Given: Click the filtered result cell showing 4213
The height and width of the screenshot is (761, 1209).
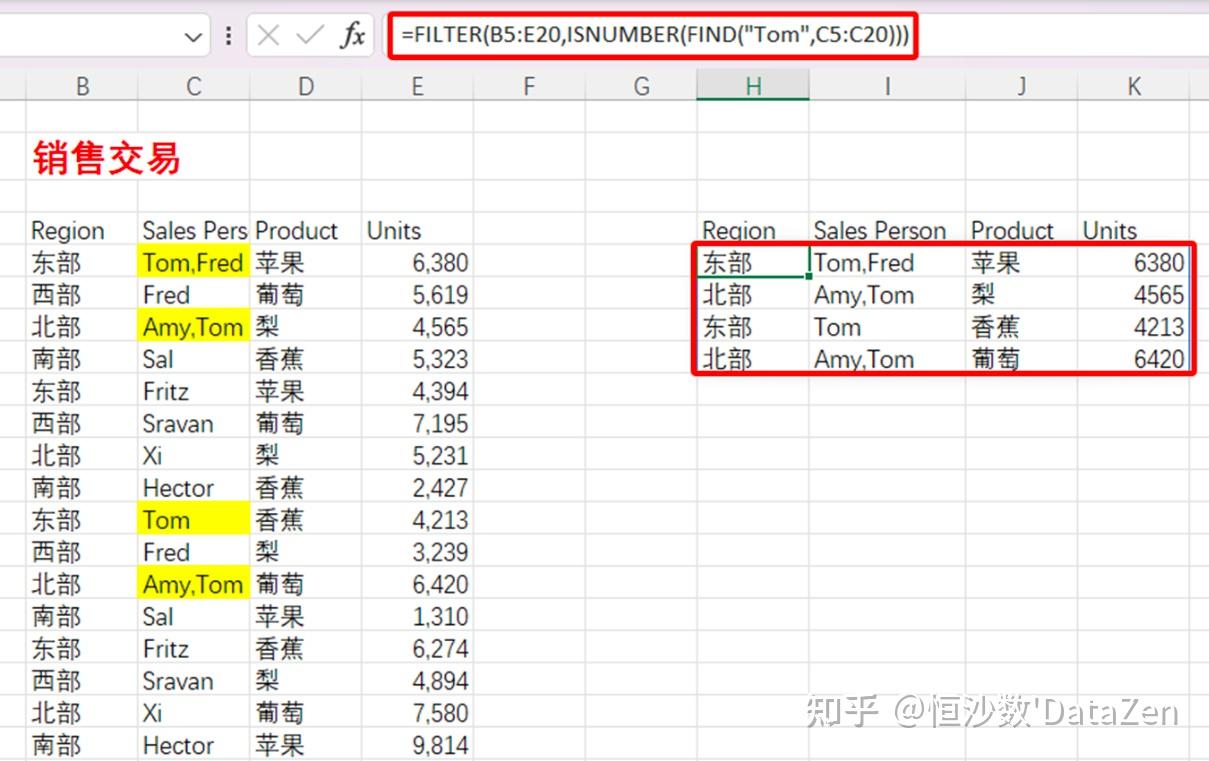Looking at the screenshot, I should point(1133,327).
